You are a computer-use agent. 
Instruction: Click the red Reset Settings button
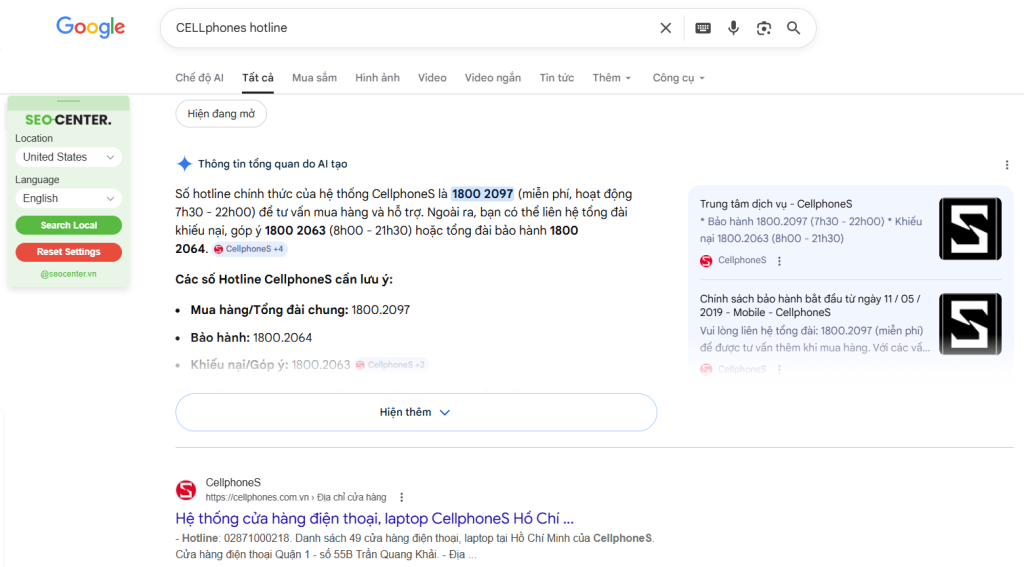(x=69, y=252)
